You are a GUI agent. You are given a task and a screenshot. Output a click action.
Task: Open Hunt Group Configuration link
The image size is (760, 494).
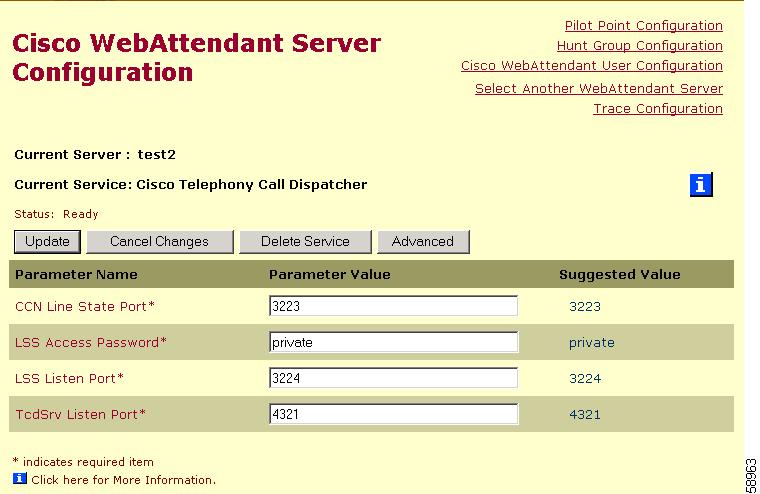640,46
